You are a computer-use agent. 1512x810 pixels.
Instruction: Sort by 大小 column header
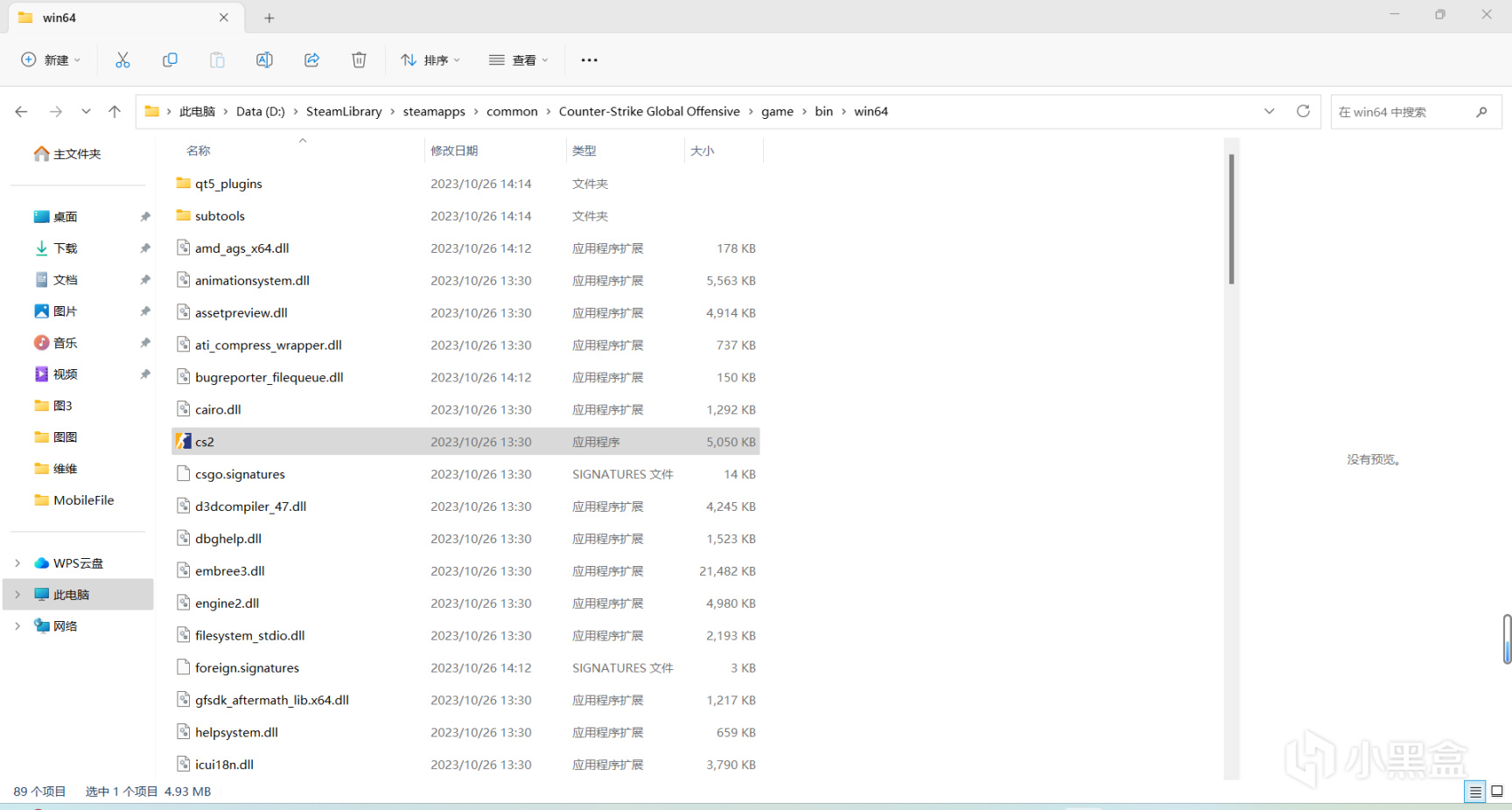click(703, 150)
